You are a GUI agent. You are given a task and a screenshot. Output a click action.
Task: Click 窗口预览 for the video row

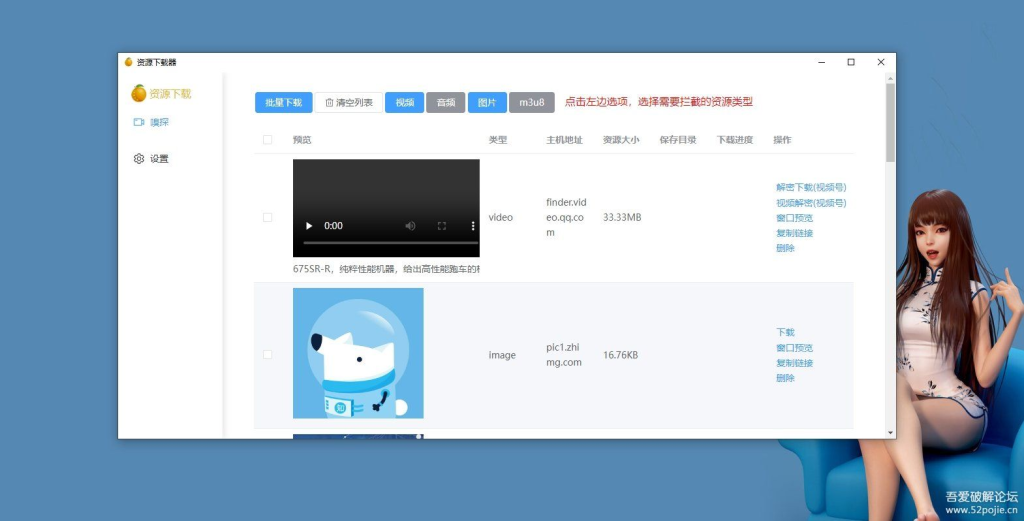pyautogui.click(x=794, y=218)
